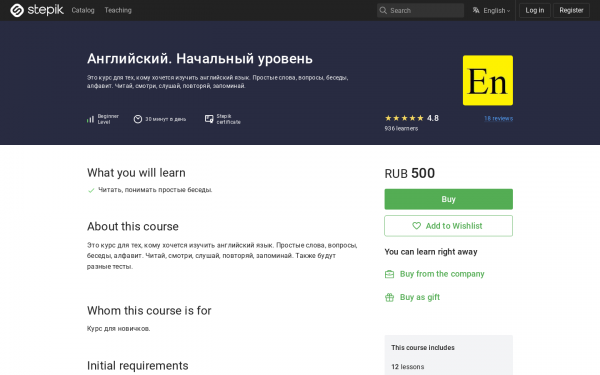Click the 'About this course' heading
The height and width of the screenshot is (375, 600).
pos(133,226)
